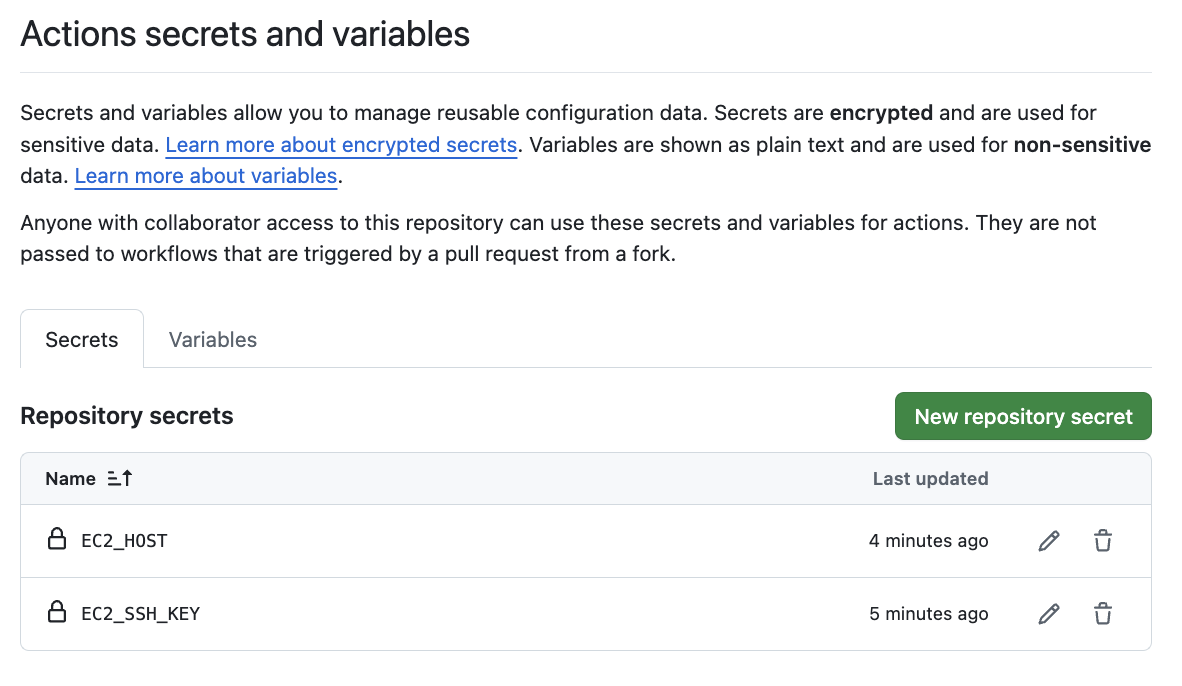
Task: Toggle the sort arrow icon next to Name
Action: 120,479
